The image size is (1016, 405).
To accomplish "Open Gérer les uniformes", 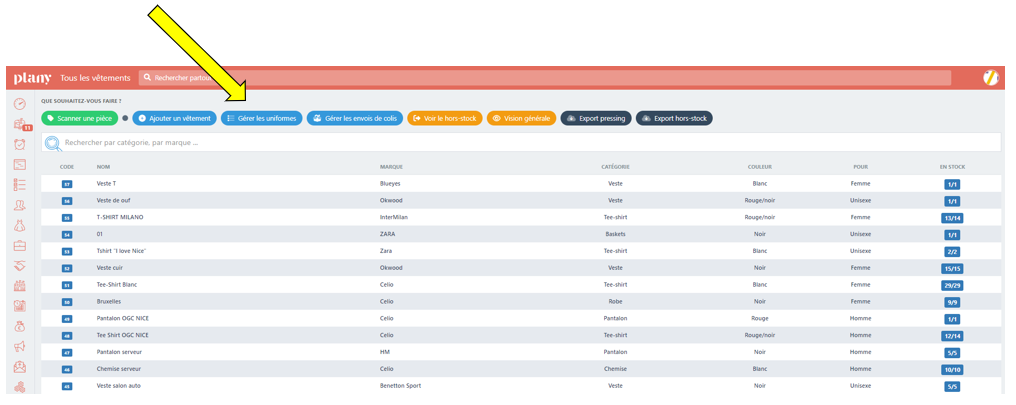I will (261, 118).
